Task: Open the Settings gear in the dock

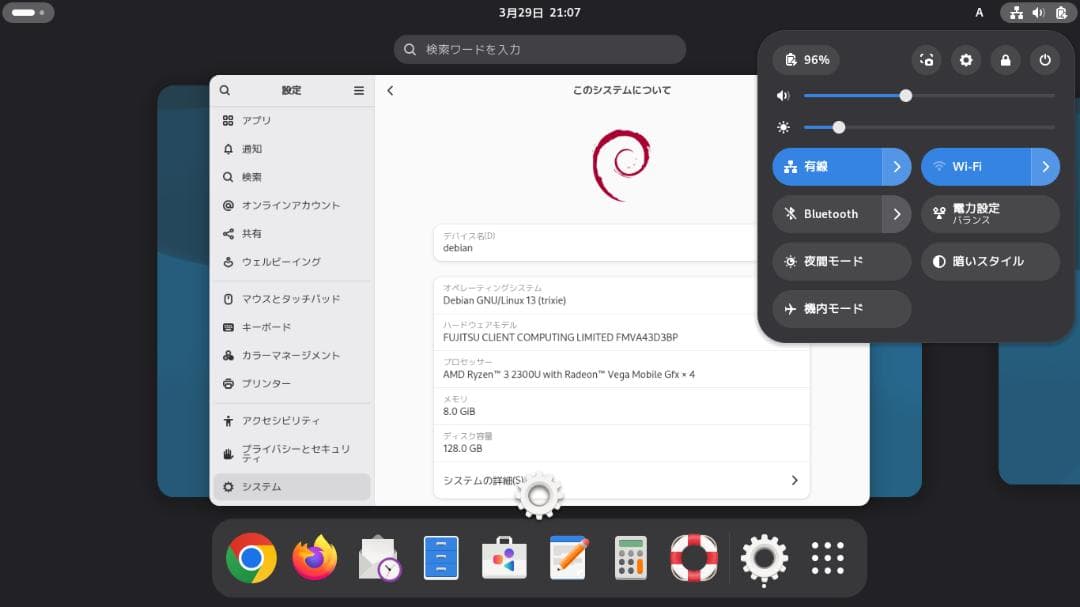Action: coord(764,558)
